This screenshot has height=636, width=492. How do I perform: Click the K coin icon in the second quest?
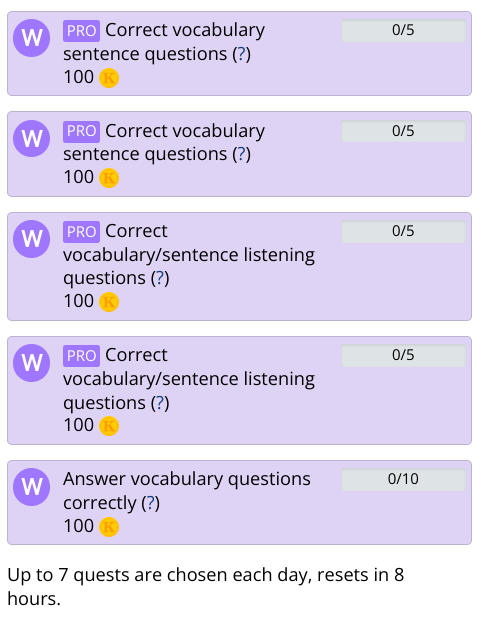(109, 178)
